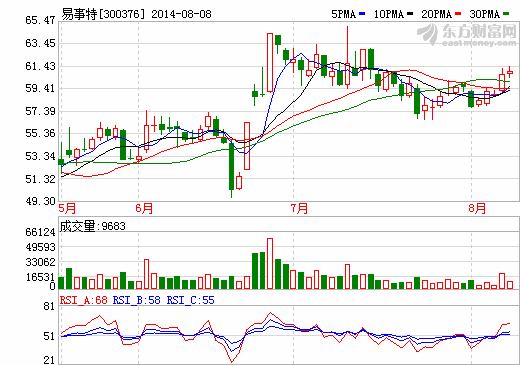520x365 pixels.
Task: Click the 49.30 price axis label
Action: [40, 201]
